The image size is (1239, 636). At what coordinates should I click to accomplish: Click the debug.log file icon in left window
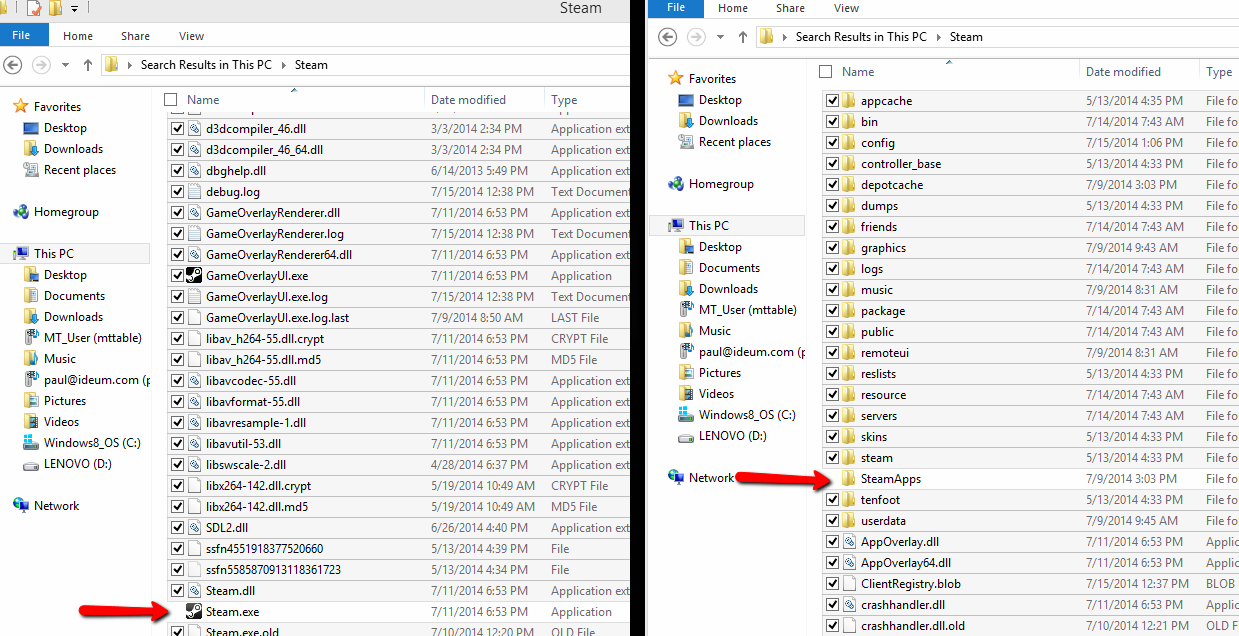tap(195, 191)
